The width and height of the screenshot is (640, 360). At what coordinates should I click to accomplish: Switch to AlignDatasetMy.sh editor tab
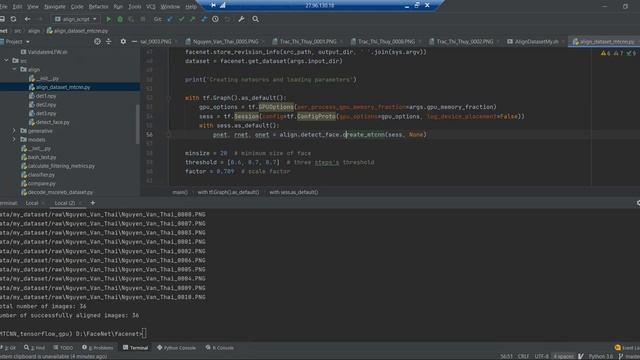[x=536, y=42]
